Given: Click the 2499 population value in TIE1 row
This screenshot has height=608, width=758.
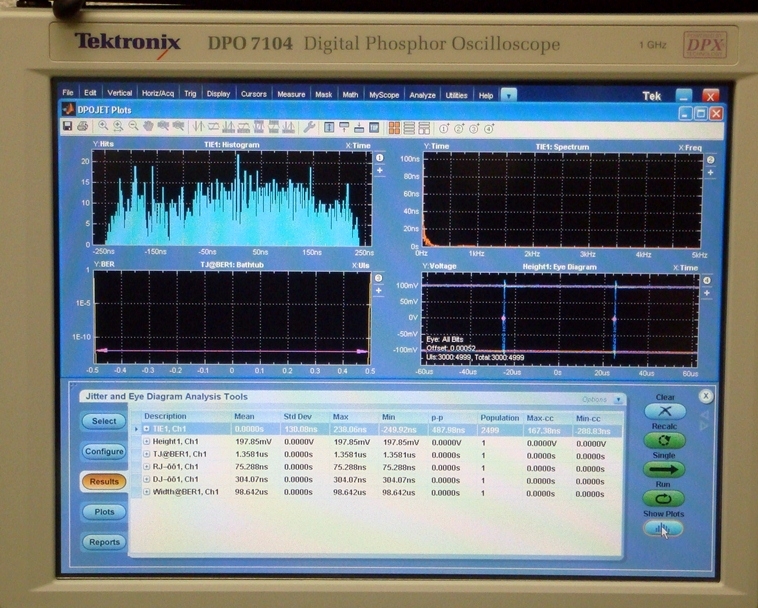Looking at the screenshot, I should [489, 430].
